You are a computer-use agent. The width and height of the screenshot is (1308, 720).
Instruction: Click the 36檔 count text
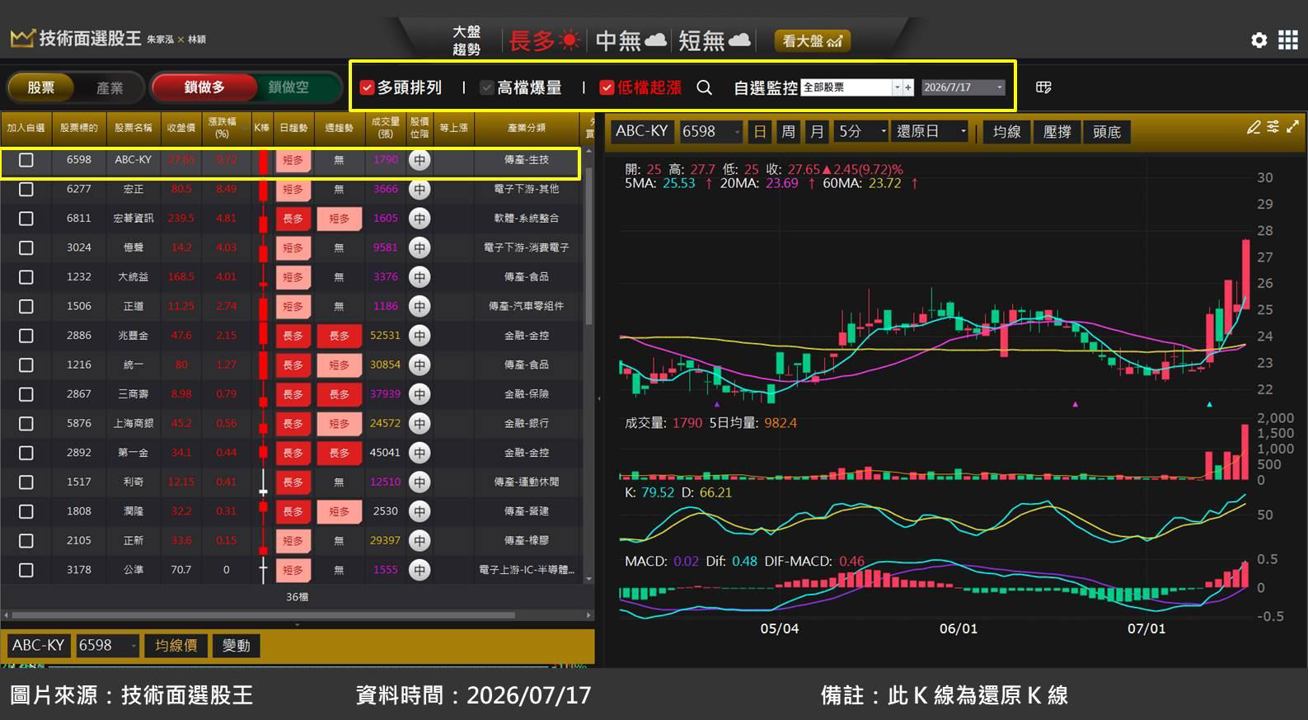point(297,597)
